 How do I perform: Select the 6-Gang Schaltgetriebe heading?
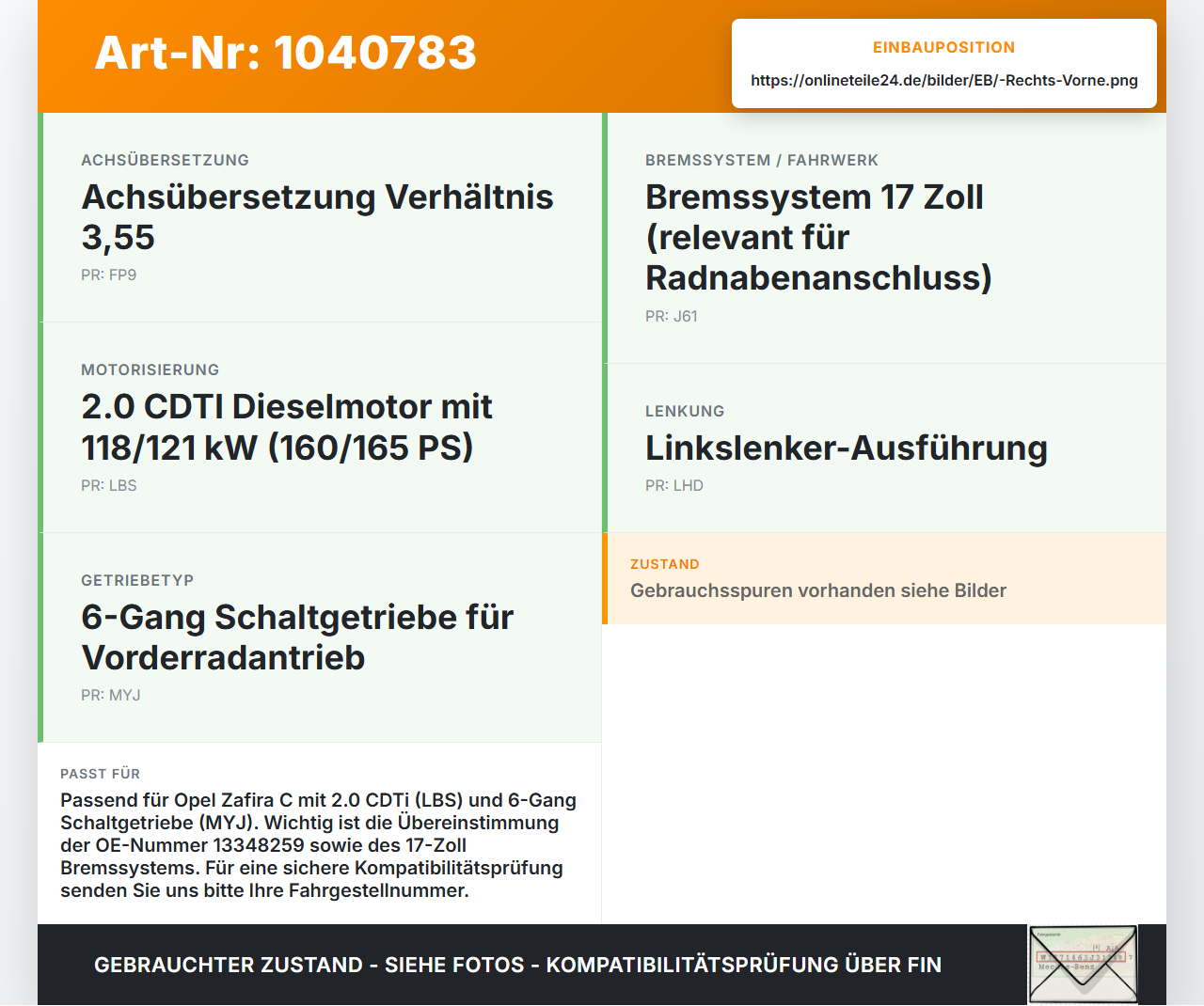[297, 637]
